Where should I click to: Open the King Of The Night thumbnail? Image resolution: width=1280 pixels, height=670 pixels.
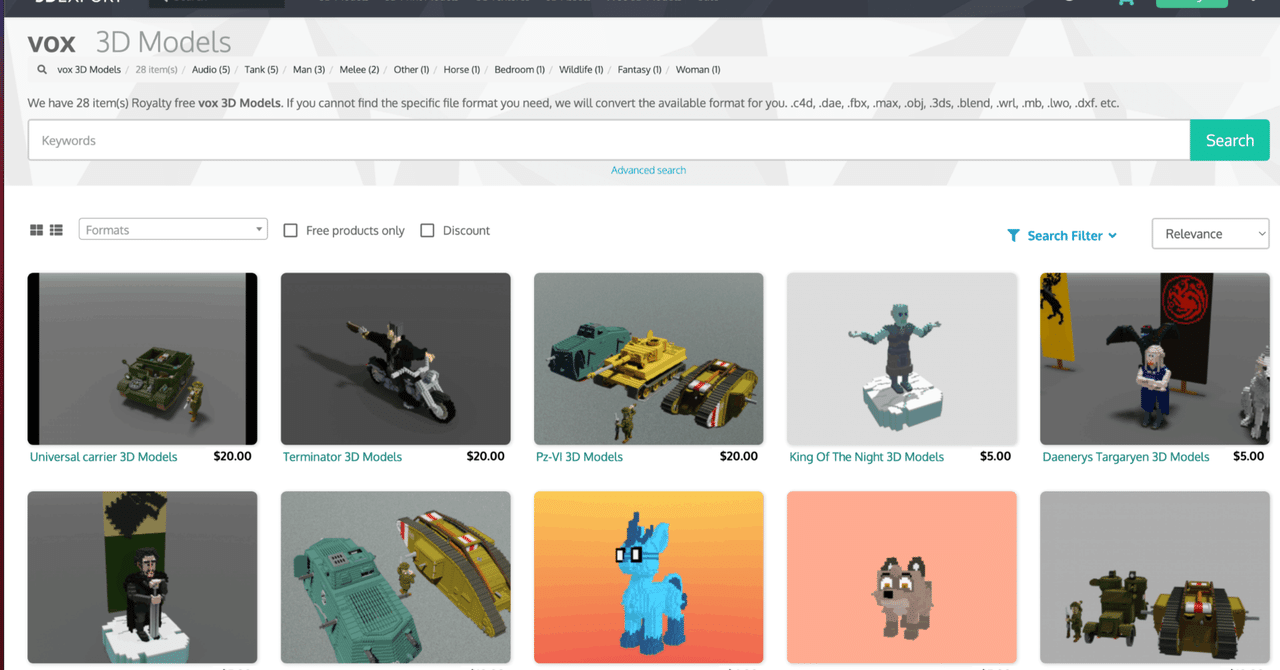(901, 358)
